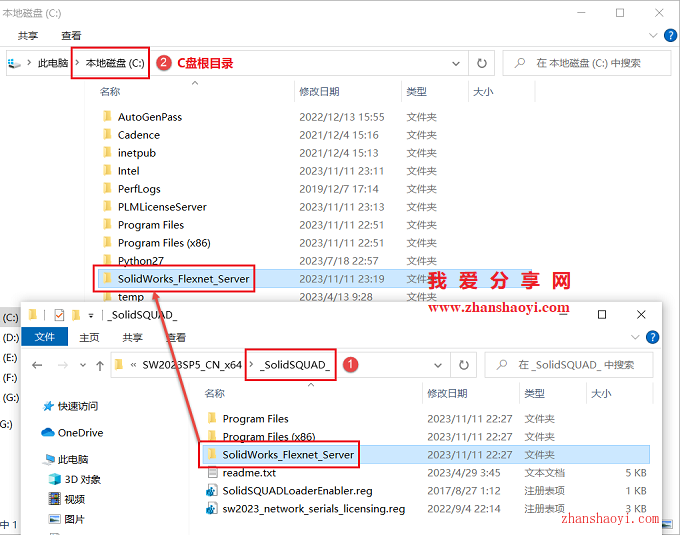The height and width of the screenshot is (535, 680).
Task: Sort by 类型 column in _SolidSQUAD_ window
Action: point(534,393)
